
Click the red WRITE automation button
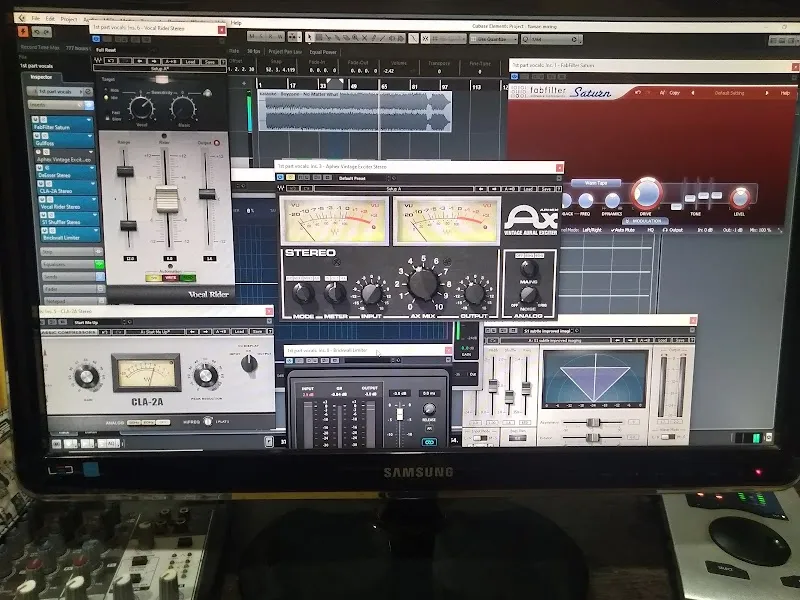point(170,278)
